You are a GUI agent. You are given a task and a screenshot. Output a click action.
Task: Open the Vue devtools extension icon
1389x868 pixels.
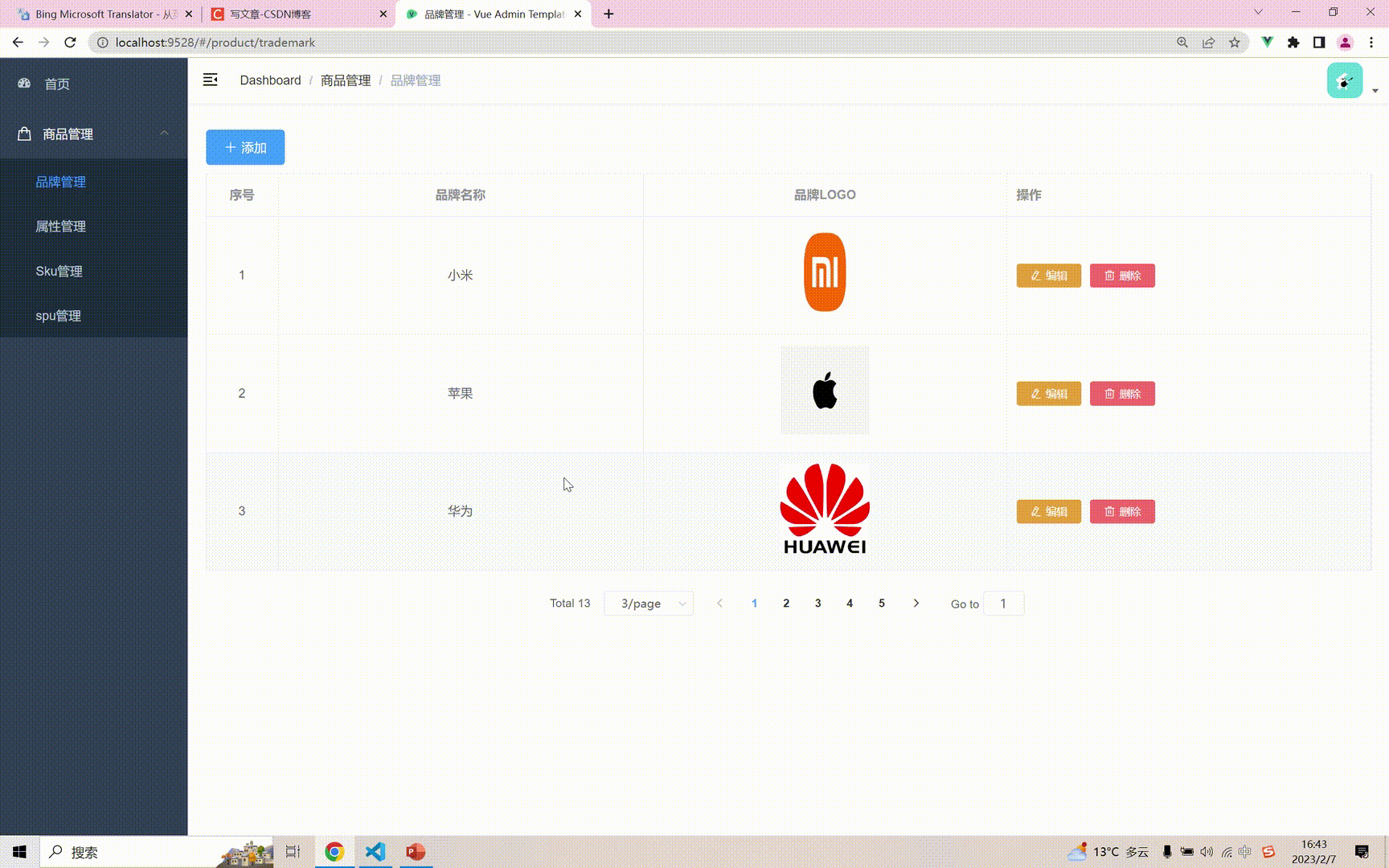pyautogui.click(x=1267, y=43)
